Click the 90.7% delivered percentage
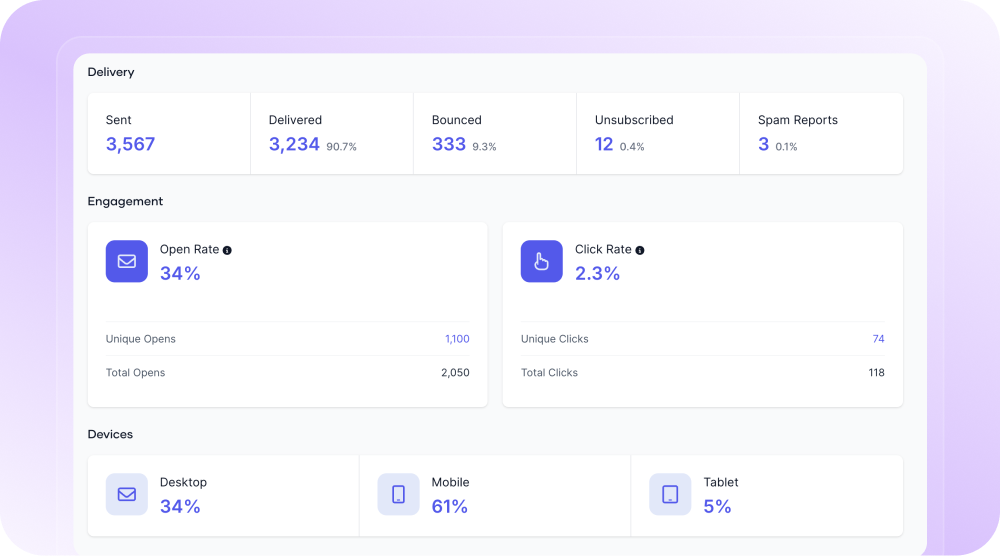1000x556 pixels. tap(341, 147)
